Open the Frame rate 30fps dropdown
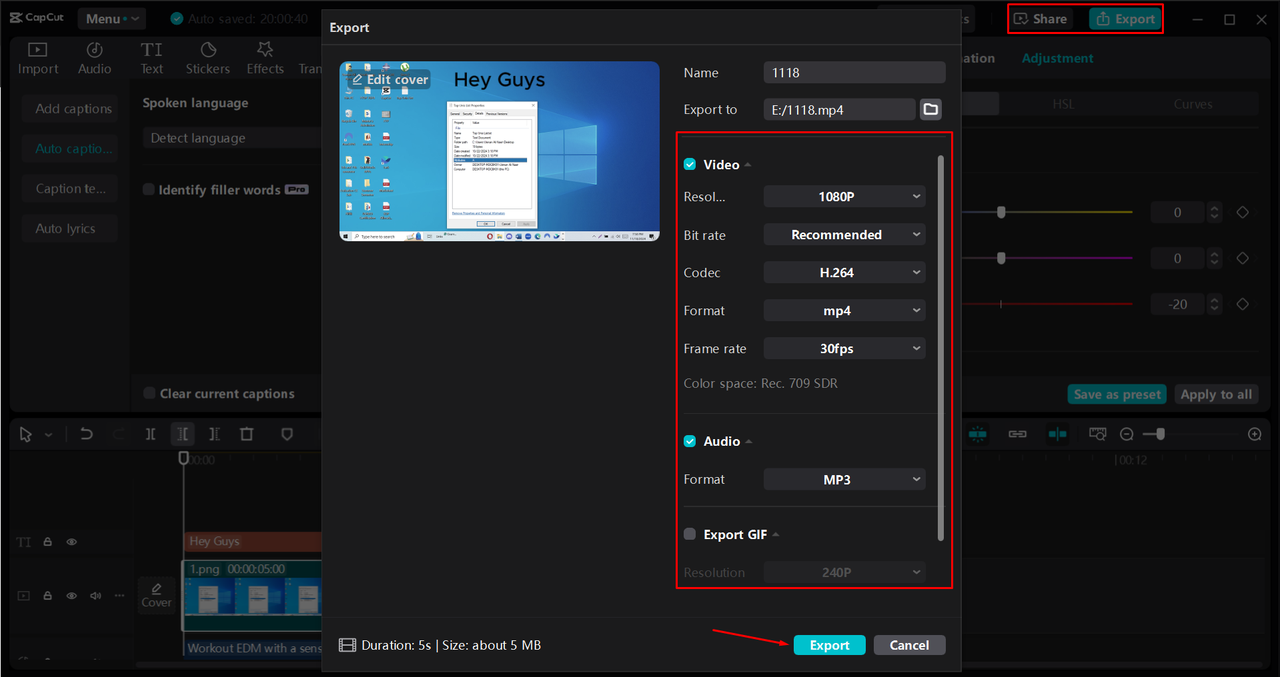This screenshot has width=1280, height=677. (845, 349)
